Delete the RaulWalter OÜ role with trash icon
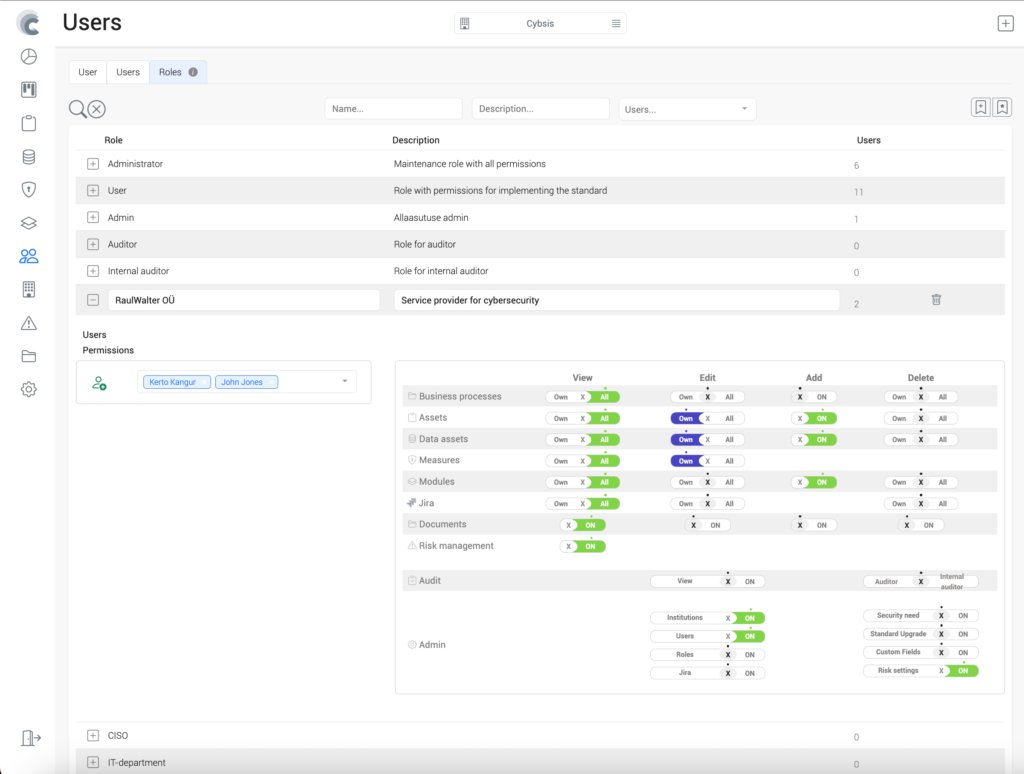1024x774 pixels. (936, 299)
